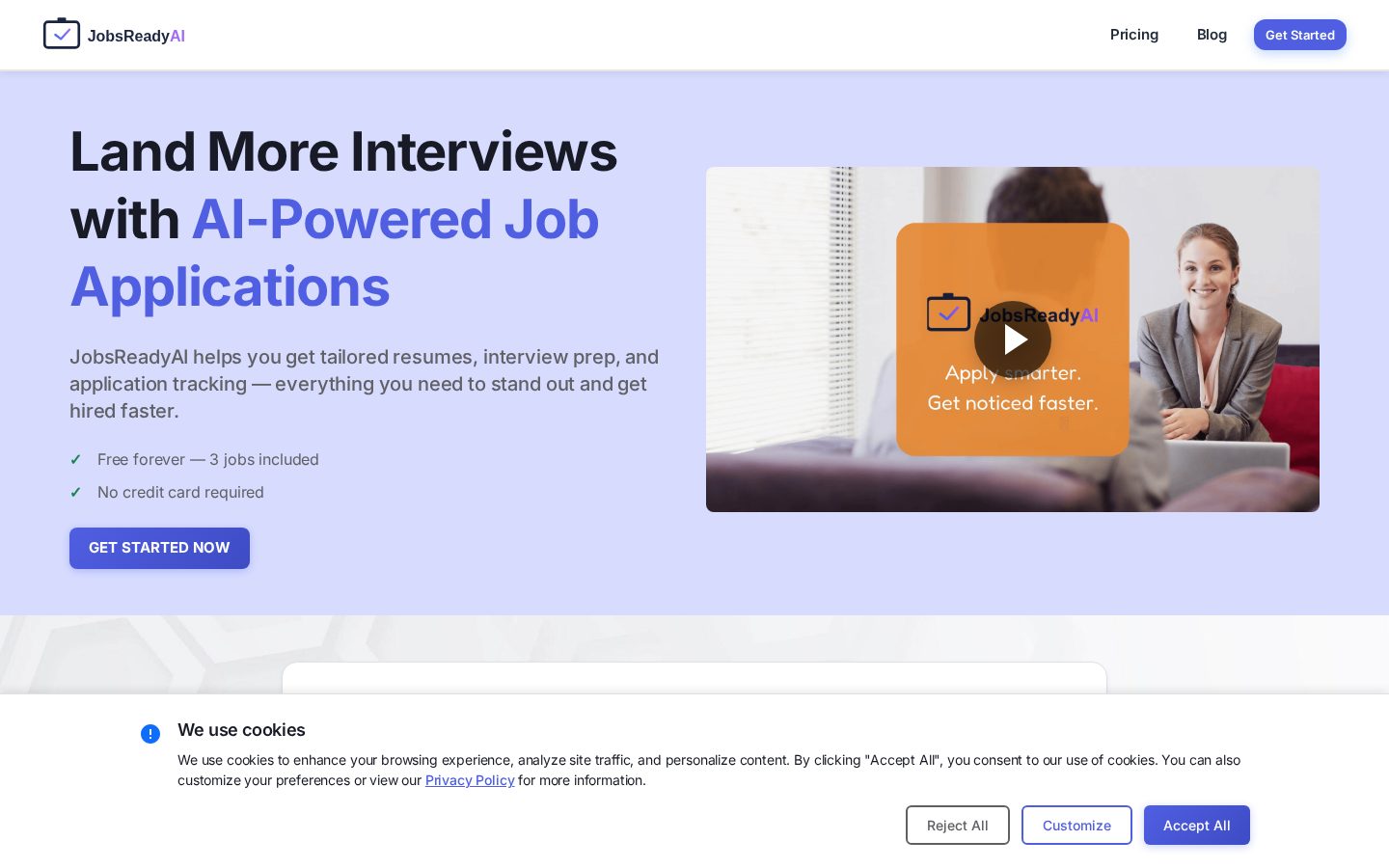
Task: Click the JobsReadyAI briefcase logo icon in header
Action: tap(62, 34)
